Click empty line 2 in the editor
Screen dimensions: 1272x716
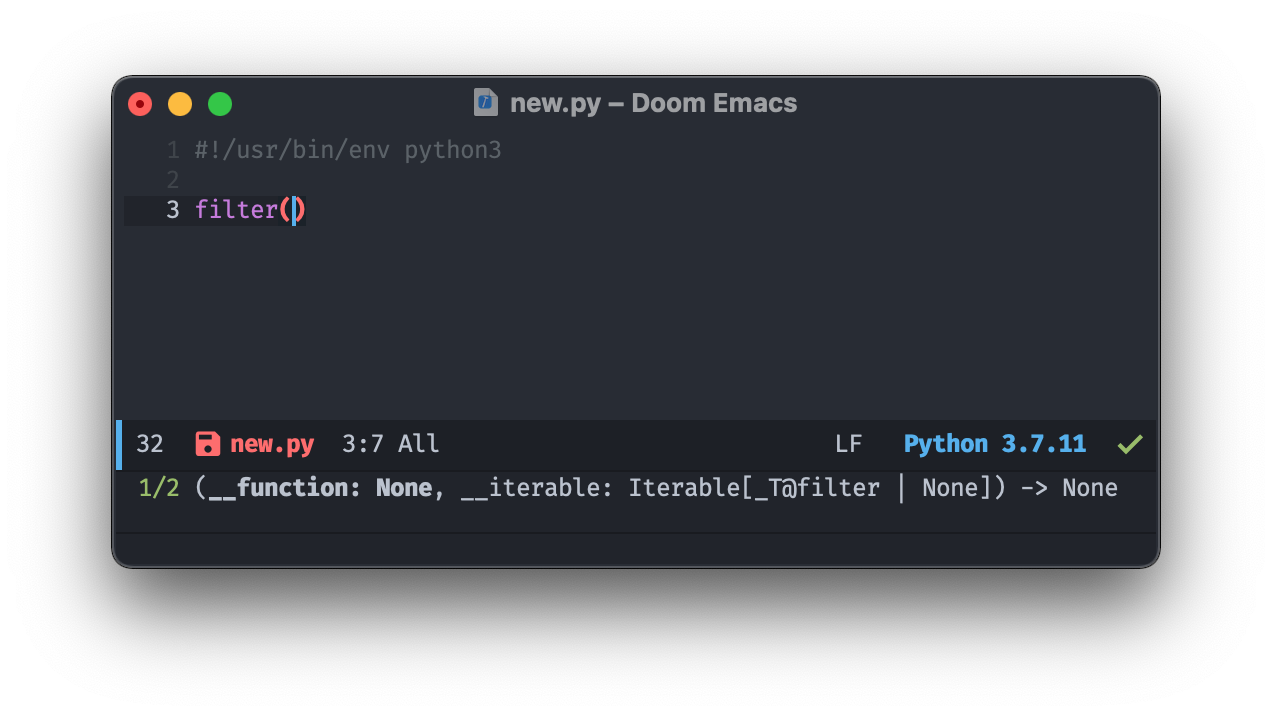coord(640,180)
